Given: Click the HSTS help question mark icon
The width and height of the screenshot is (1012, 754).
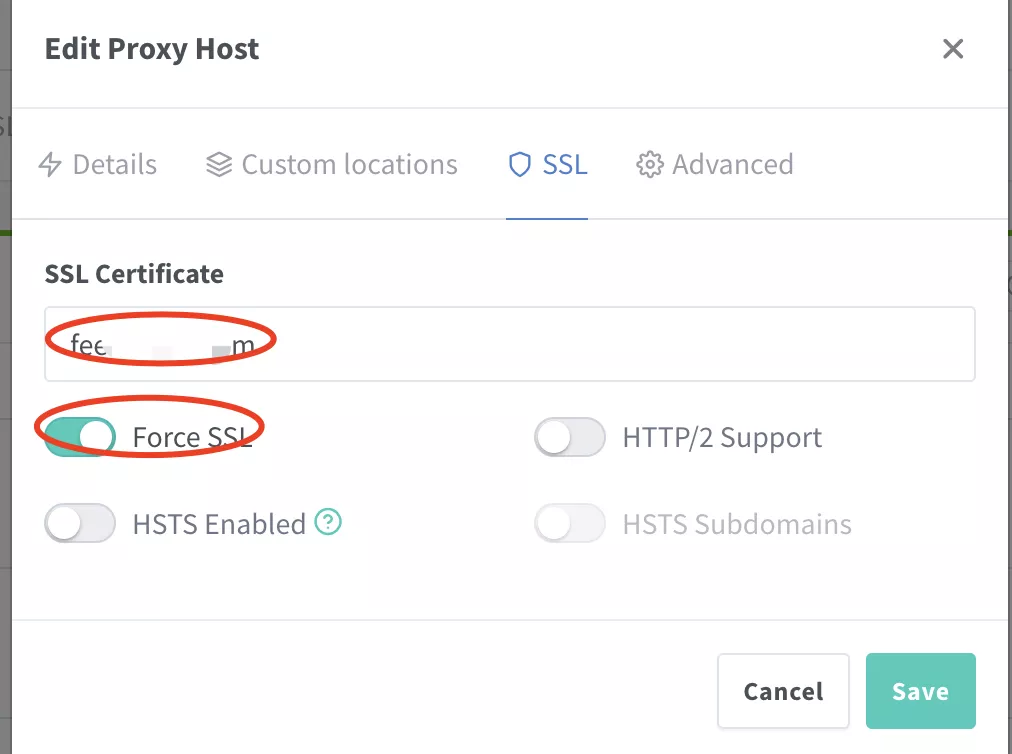Looking at the screenshot, I should click(328, 522).
